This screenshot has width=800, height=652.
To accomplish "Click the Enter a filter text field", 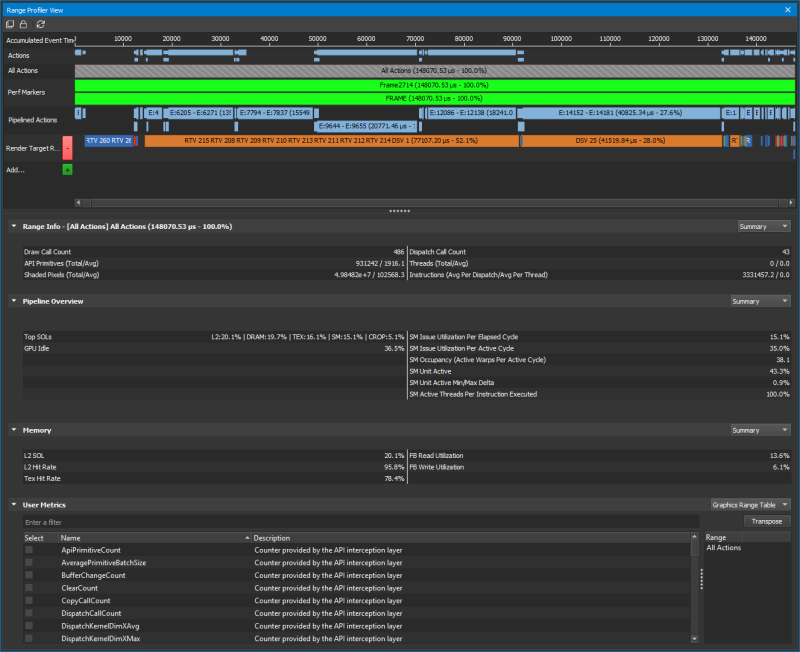I will pyautogui.click(x=360, y=522).
